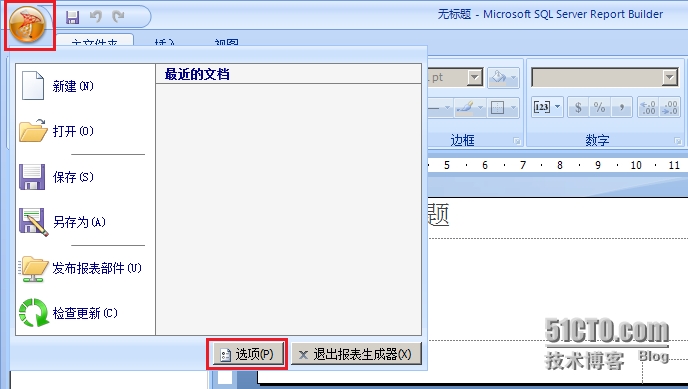Select 检查更新(C) menu entry

(x=85, y=313)
